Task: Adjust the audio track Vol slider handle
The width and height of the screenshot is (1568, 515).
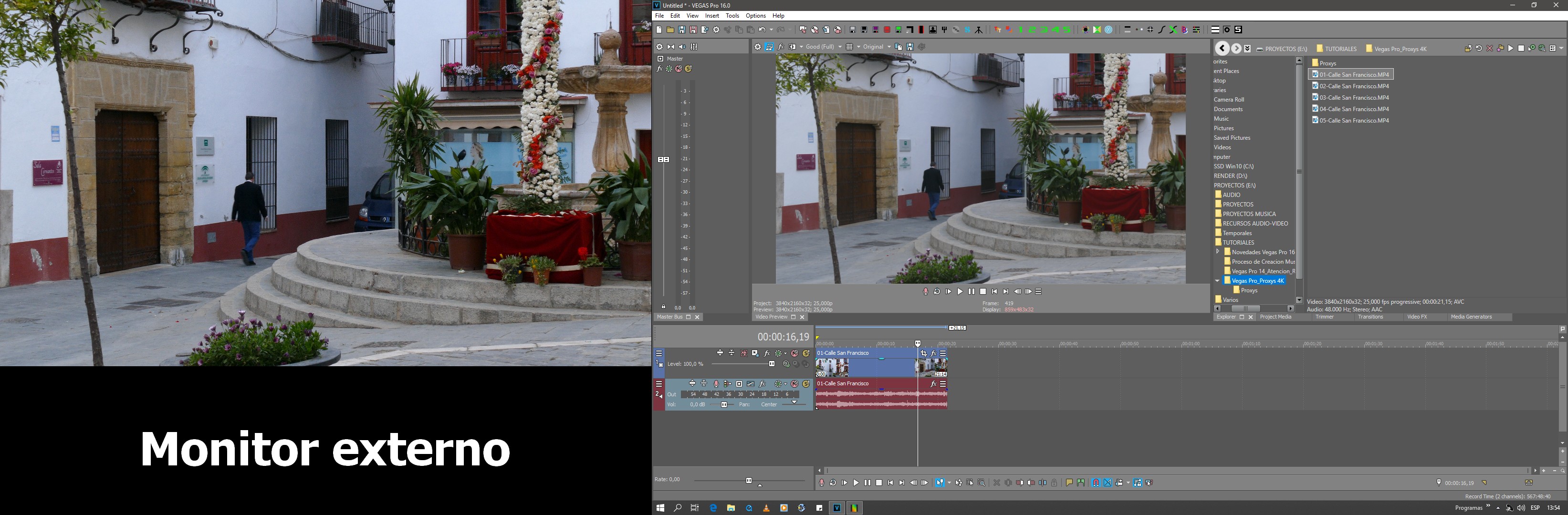Action: [724, 405]
